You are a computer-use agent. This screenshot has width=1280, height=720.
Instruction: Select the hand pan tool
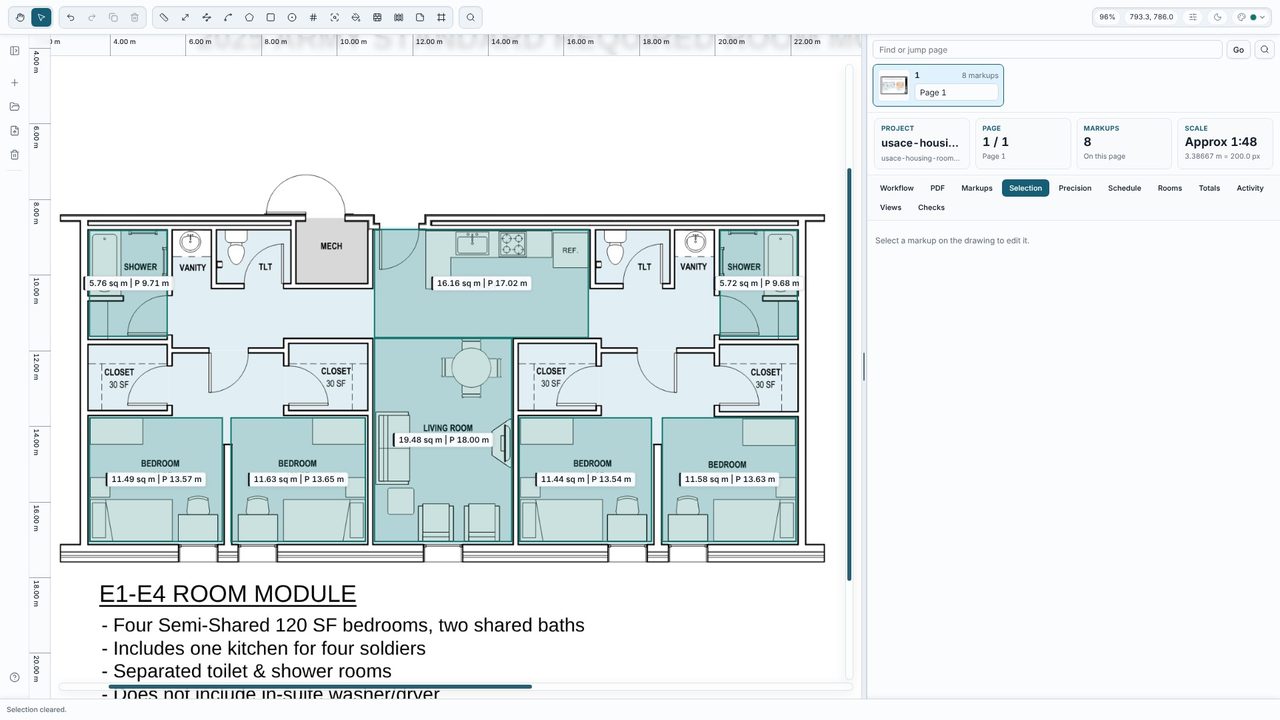tap(20, 17)
